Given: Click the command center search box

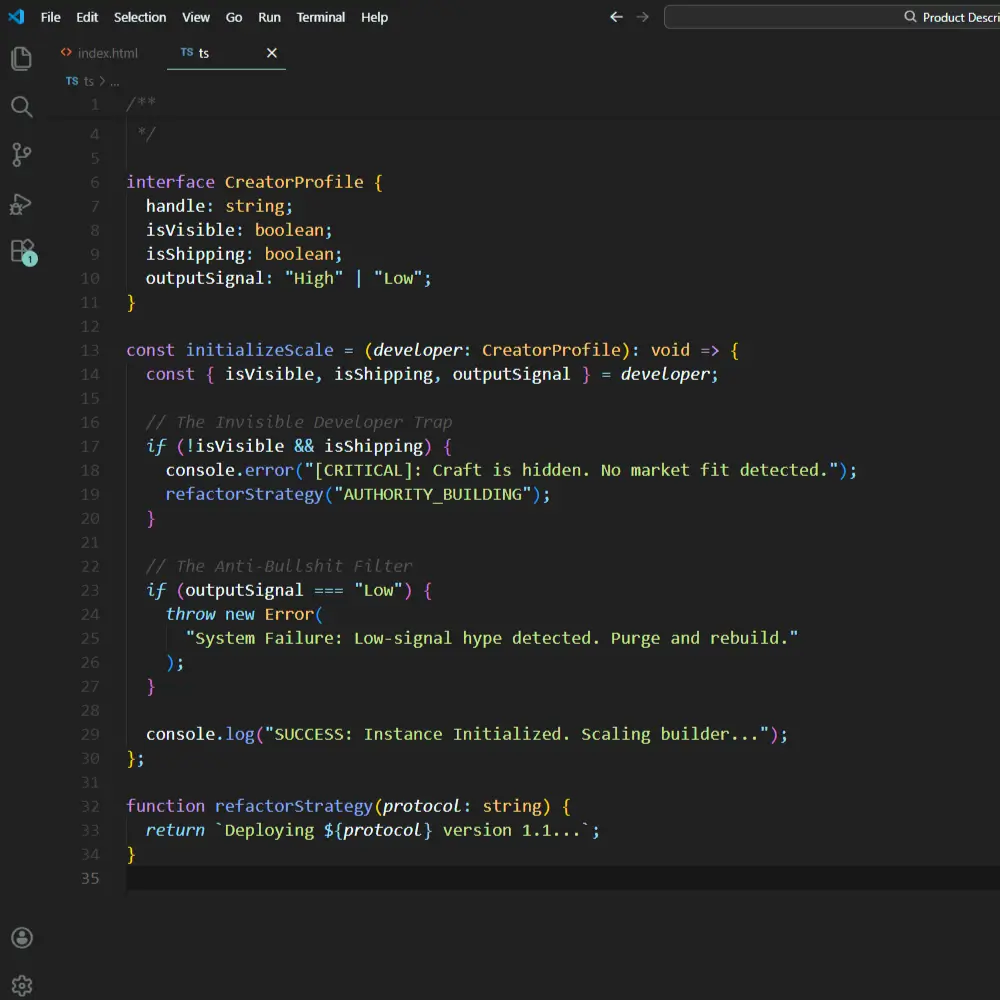Looking at the screenshot, I should [x=832, y=17].
